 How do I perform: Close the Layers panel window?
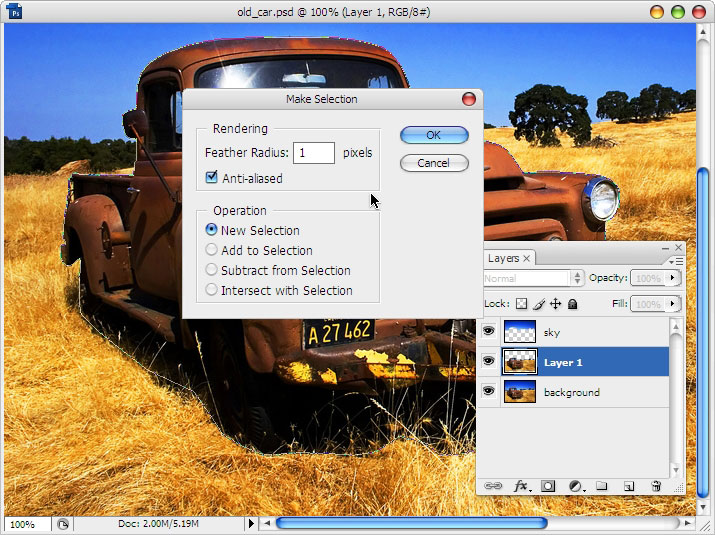(679, 247)
